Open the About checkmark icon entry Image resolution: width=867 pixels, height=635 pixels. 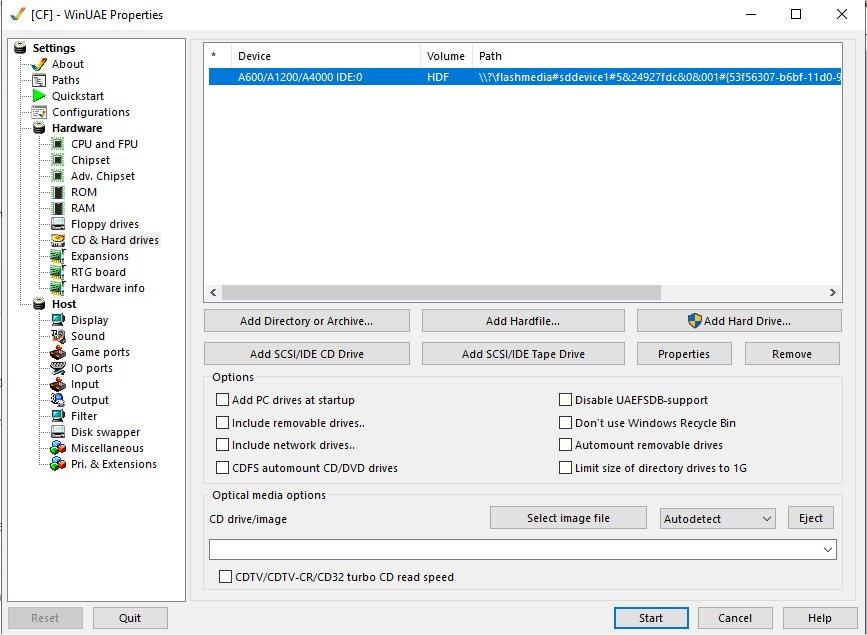point(39,64)
